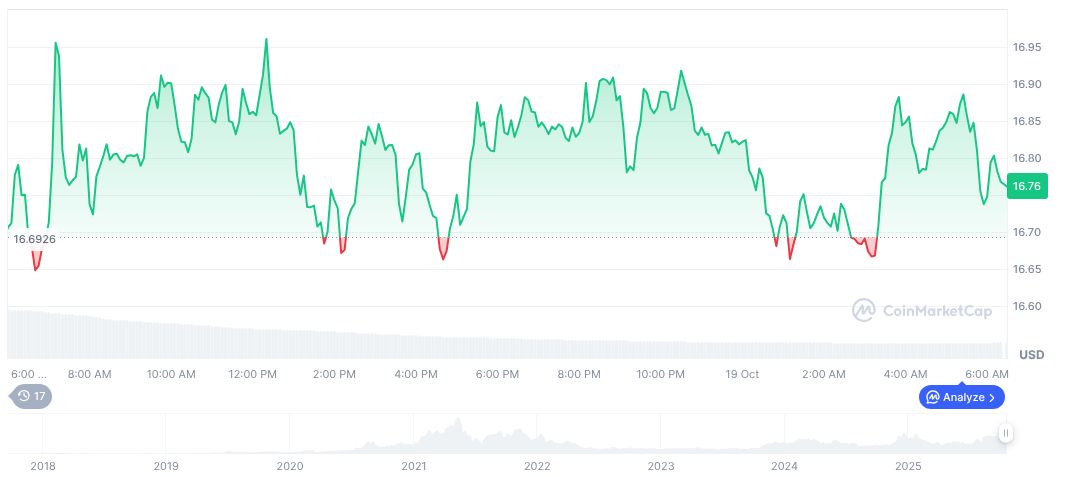This screenshot has width=1072, height=477.
Task: Grab the range slider handle at right end
Action: [1005, 433]
